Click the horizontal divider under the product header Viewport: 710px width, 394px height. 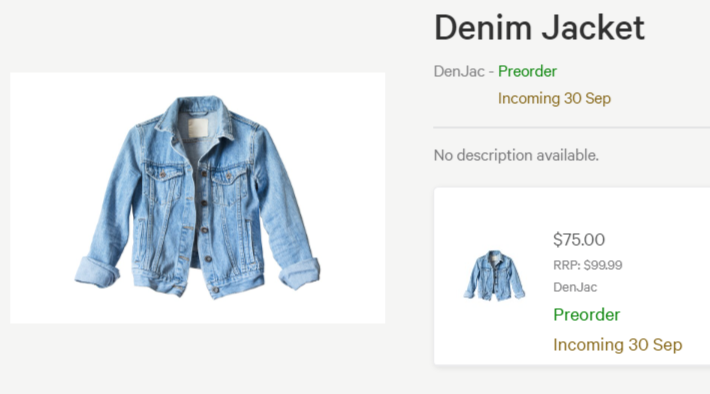571,128
